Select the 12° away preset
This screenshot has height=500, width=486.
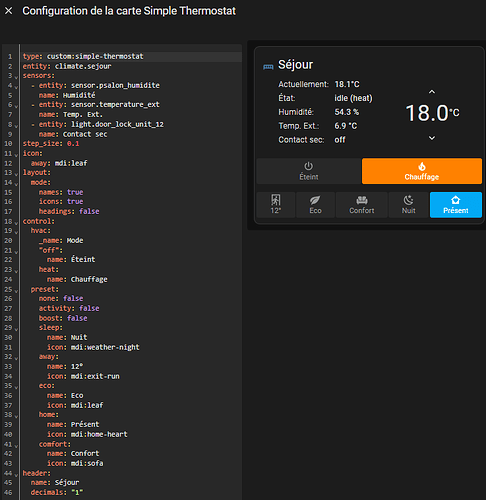click(x=276, y=205)
